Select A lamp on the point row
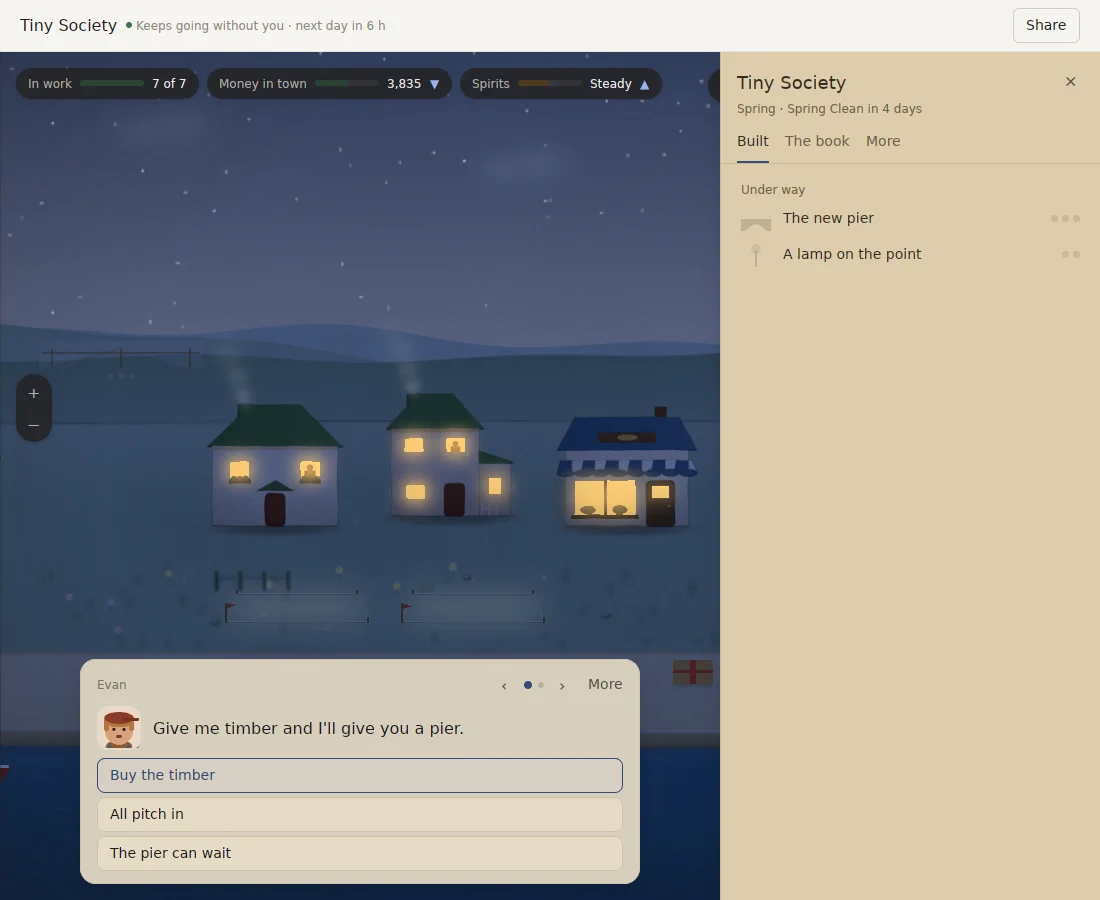The width and height of the screenshot is (1100, 900). pyautogui.click(x=910, y=255)
